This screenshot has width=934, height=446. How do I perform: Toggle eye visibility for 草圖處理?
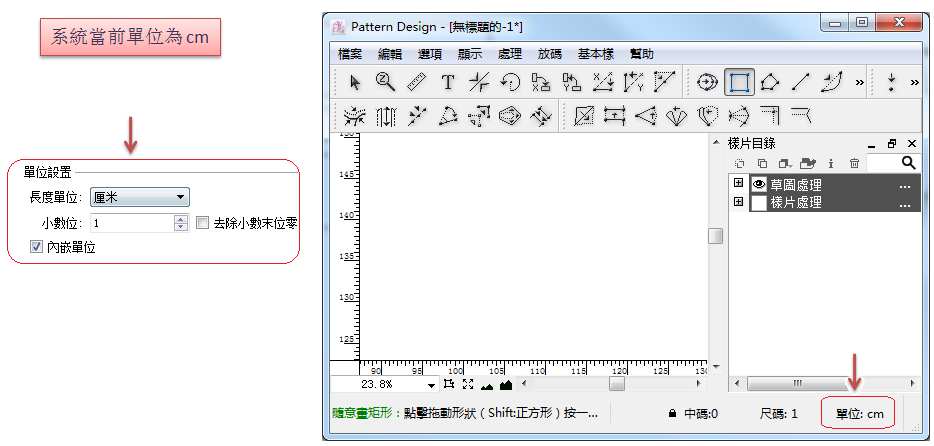click(x=759, y=185)
